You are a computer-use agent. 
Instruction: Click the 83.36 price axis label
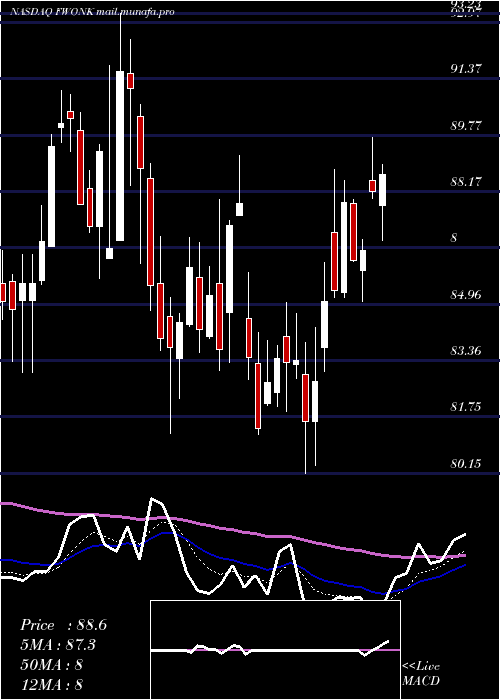pyautogui.click(x=467, y=351)
